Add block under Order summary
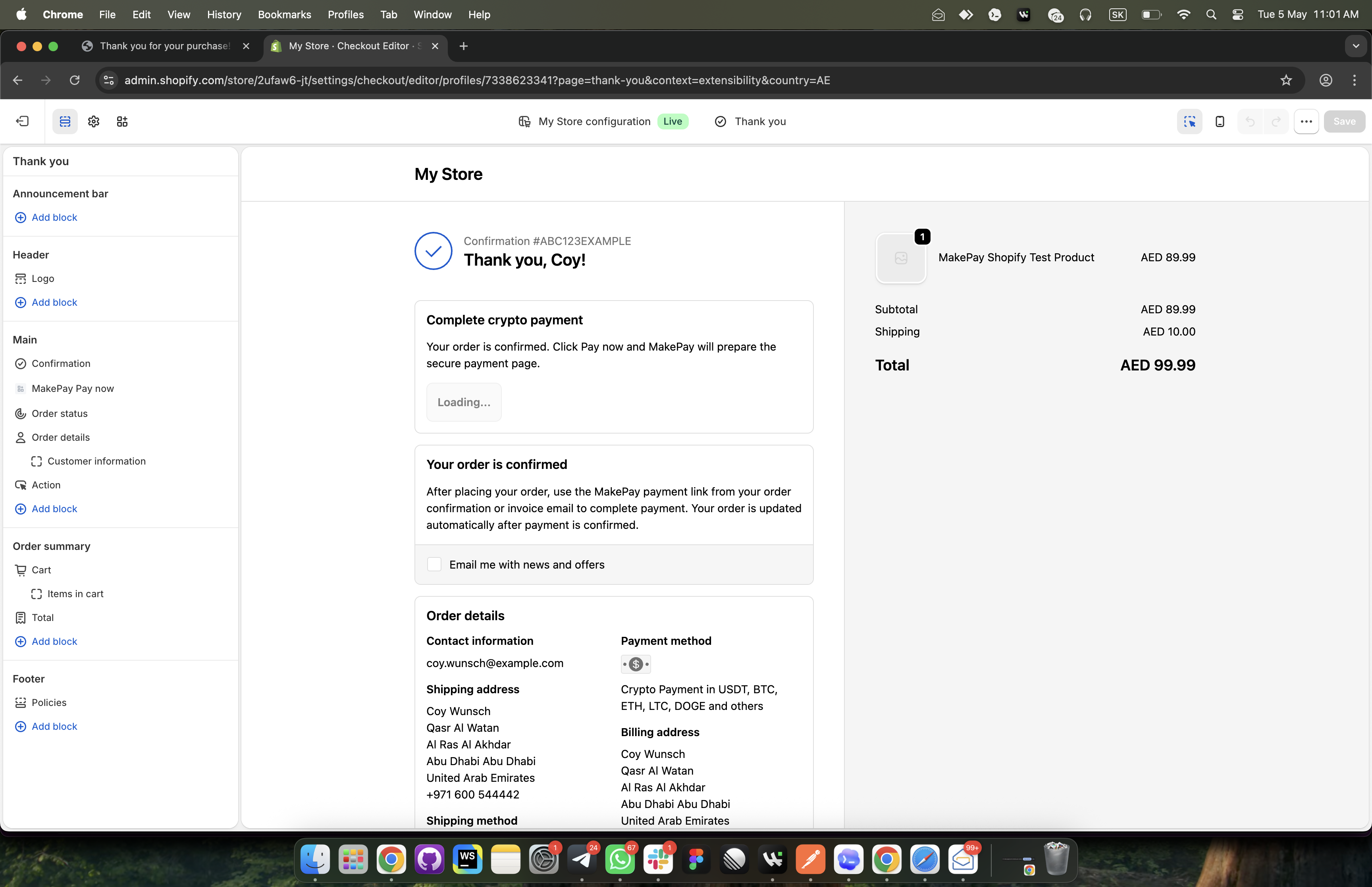1372x887 pixels. 46,641
